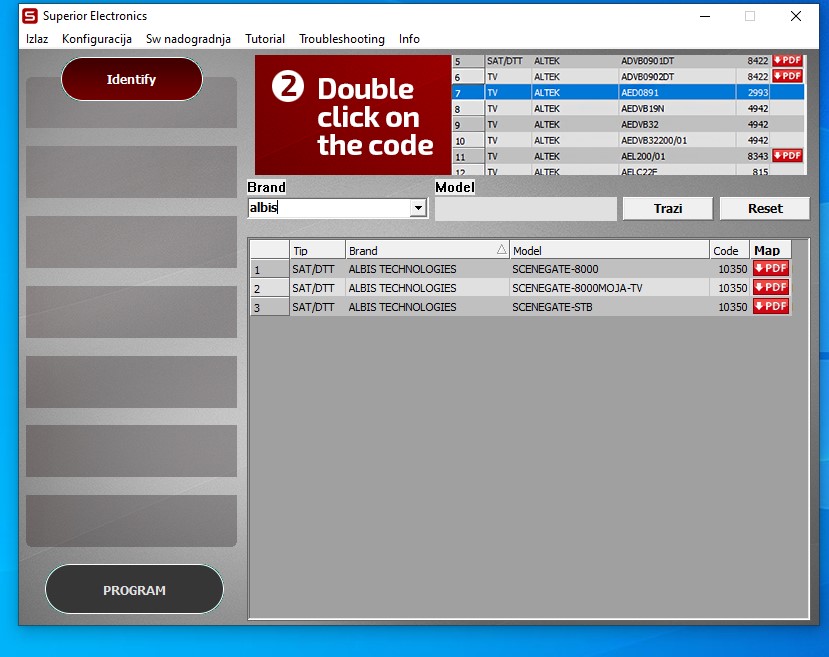Click code 10350 in SCENEGATE-8000MOJA-TV row
This screenshot has height=657, width=829.
coord(732,288)
